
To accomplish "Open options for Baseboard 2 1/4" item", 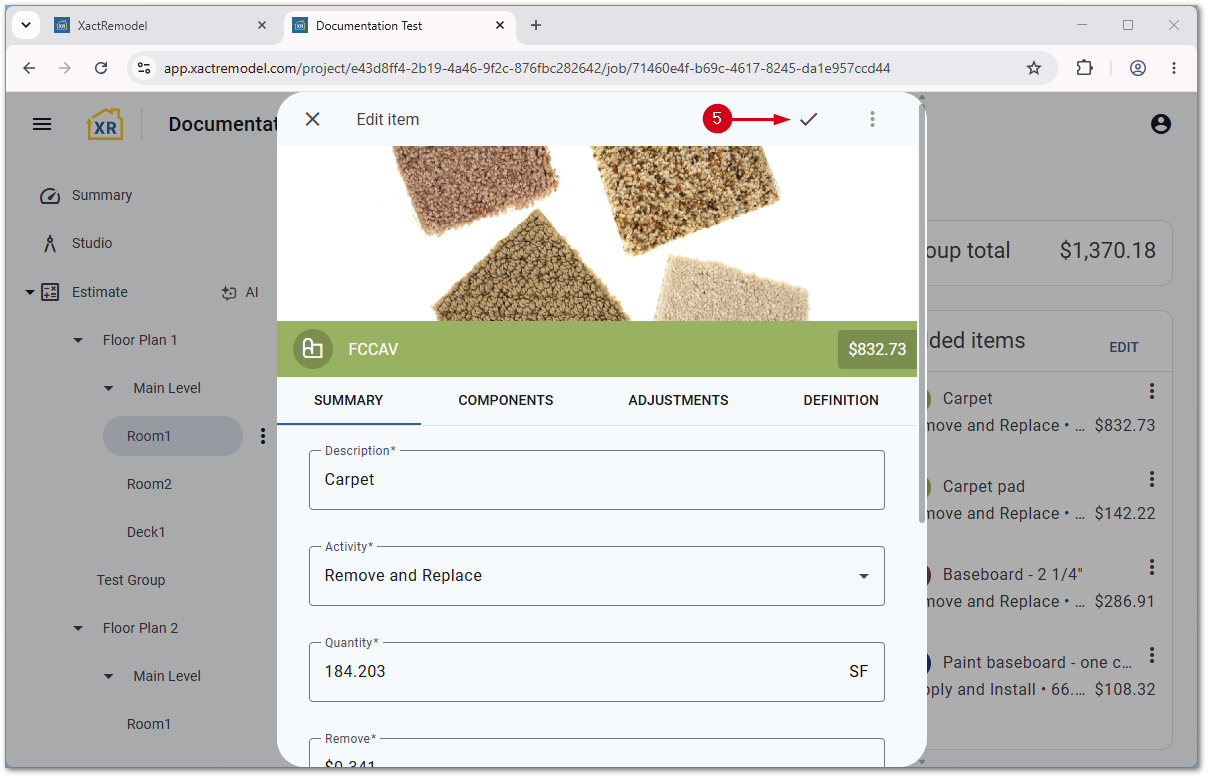I will pos(1152,567).
